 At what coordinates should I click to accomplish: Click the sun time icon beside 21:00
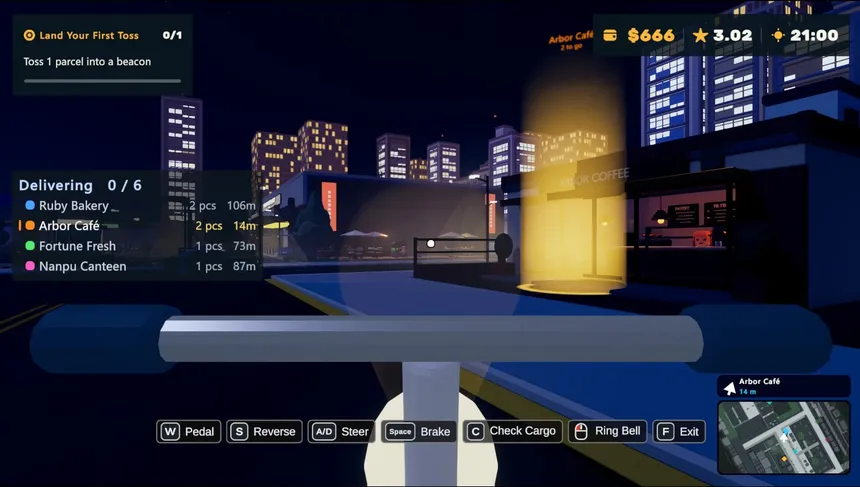point(778,36)
